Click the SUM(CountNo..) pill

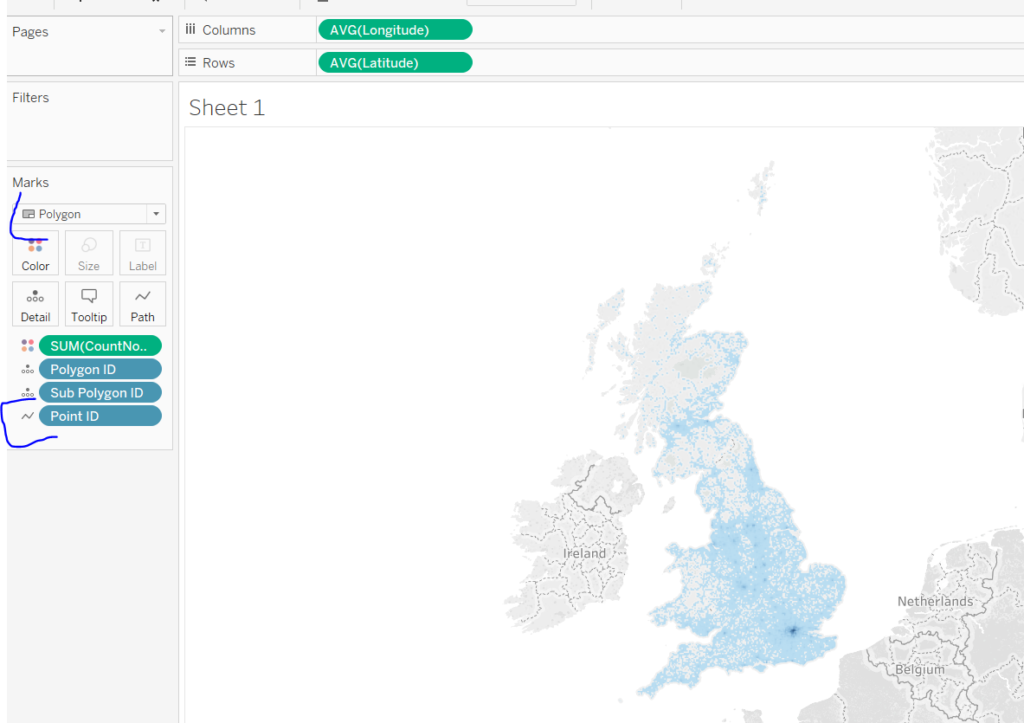tap(100, 346)
